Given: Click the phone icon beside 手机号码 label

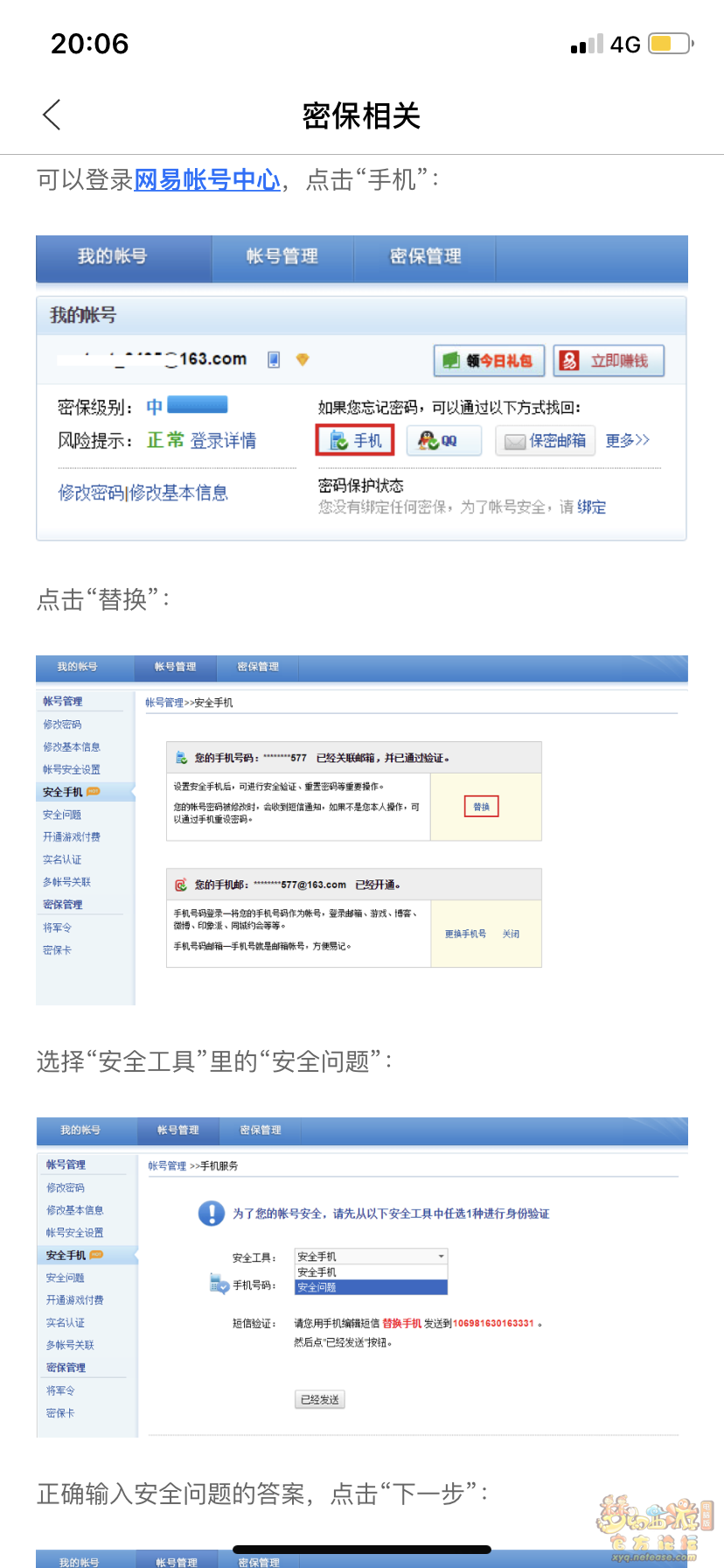Looking at the screenshot, I should click(219, 1284).
